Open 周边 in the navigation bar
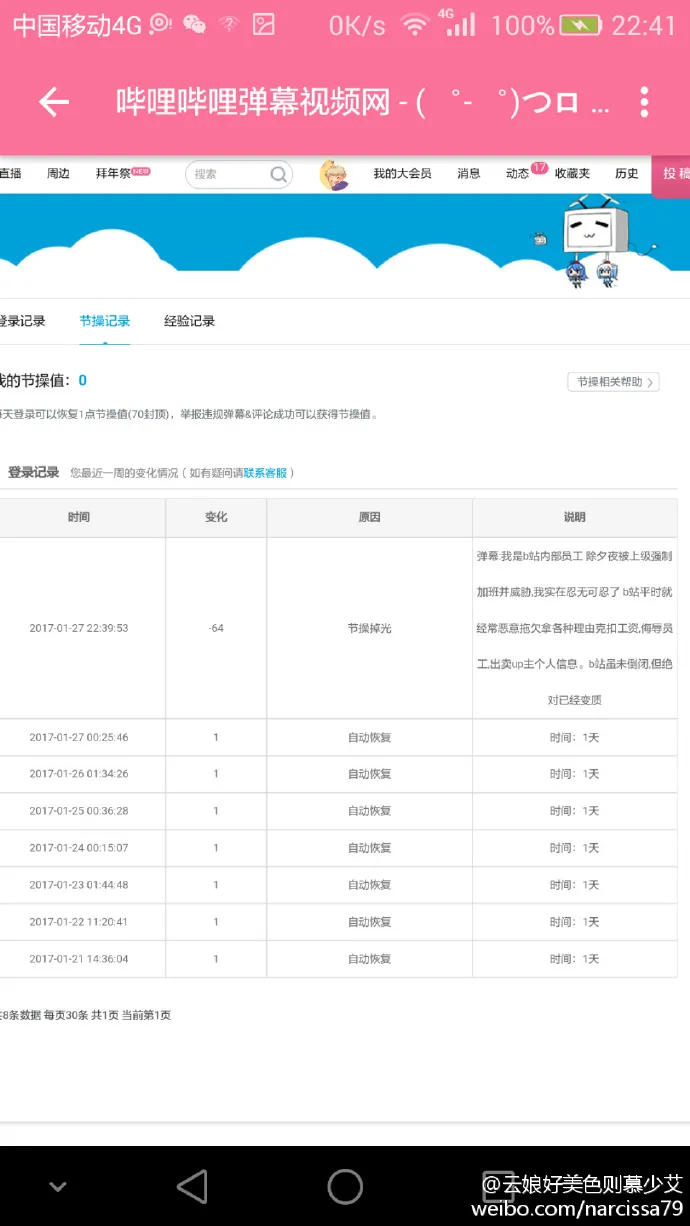Screen dimensions: 690x1226 (58, 173)
